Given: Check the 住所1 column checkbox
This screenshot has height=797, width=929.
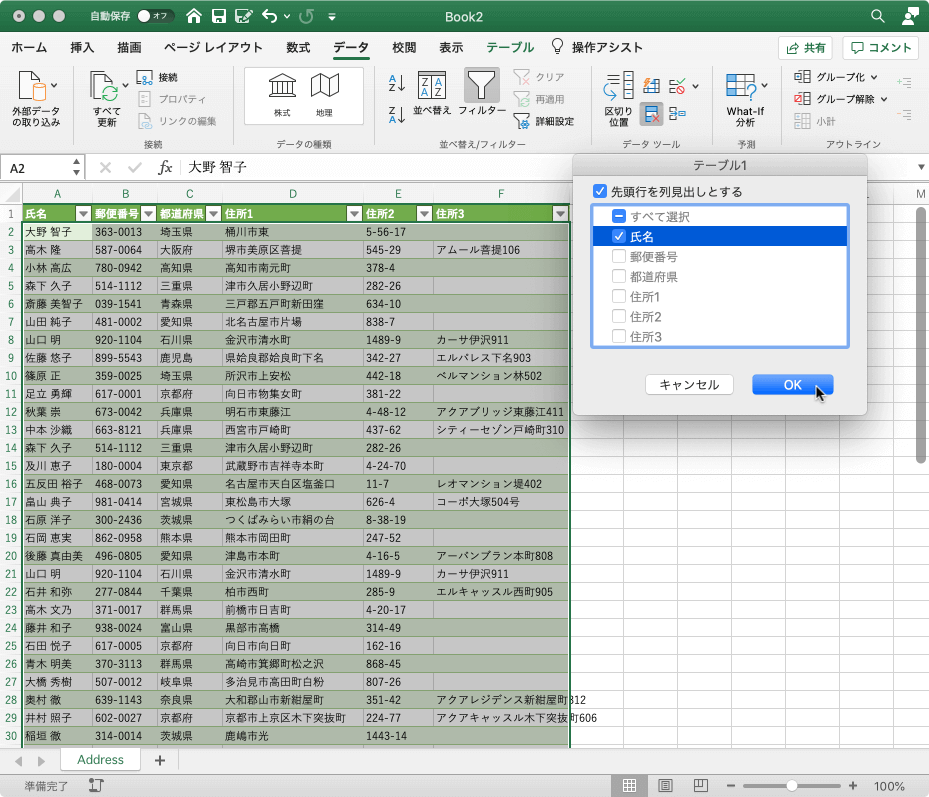Looking at the screenshot, I should click(619, 296).
